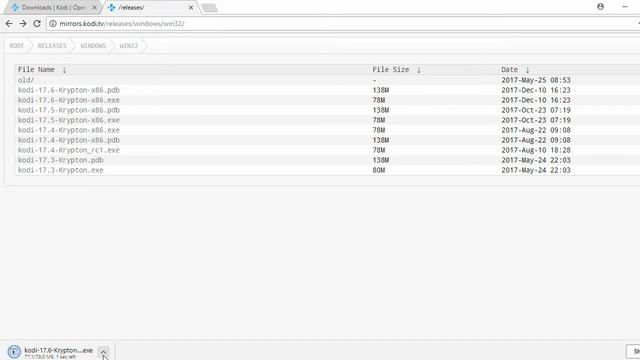Screen dimensions: 640x360
Task: Sort by File Size arrow
Action: click(x=419, y=70)
